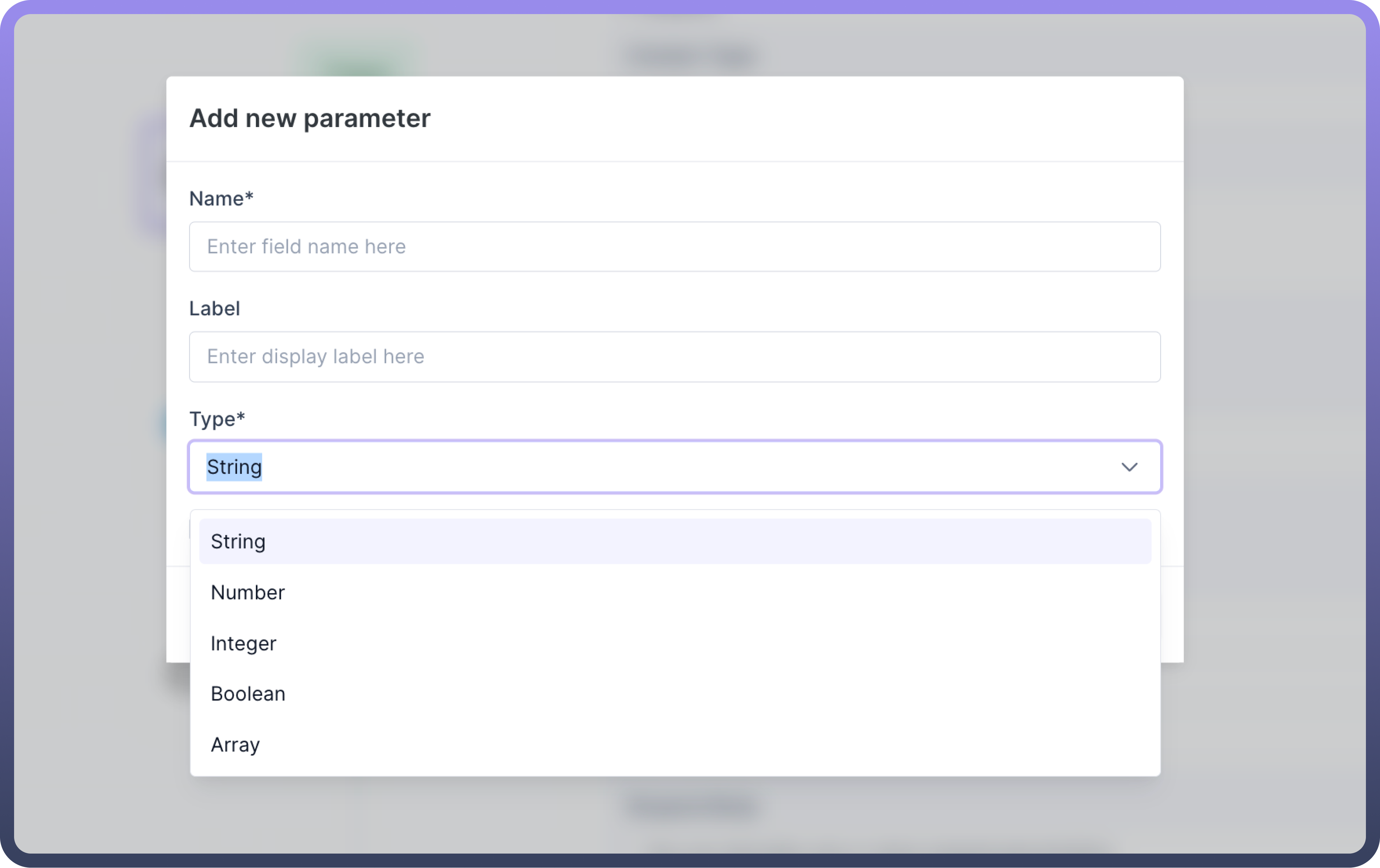Screen dimensions: 1380x868
Task: Pick Integer from the type options
Action: (x=244, y=644)
